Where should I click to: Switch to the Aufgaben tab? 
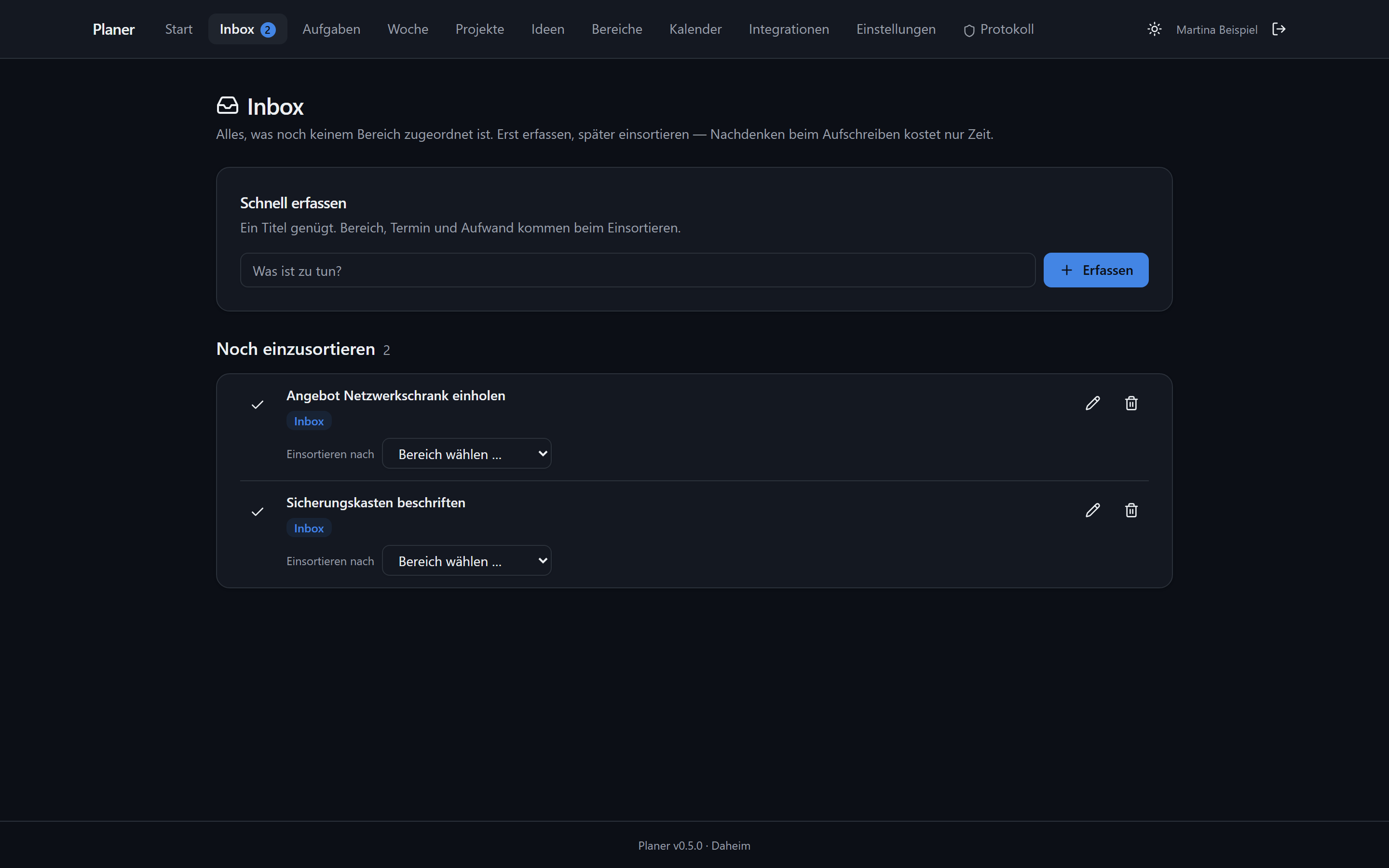click(x=331, y=29)
